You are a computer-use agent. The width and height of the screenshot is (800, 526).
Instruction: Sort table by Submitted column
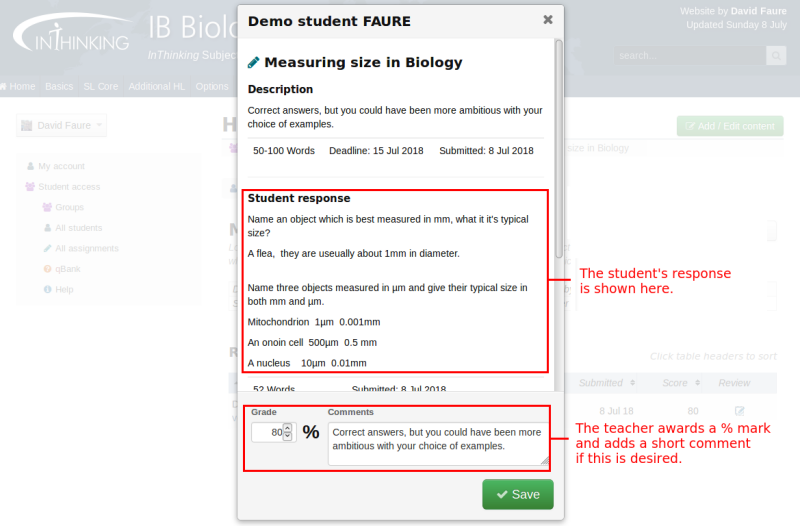click(607, 383)
